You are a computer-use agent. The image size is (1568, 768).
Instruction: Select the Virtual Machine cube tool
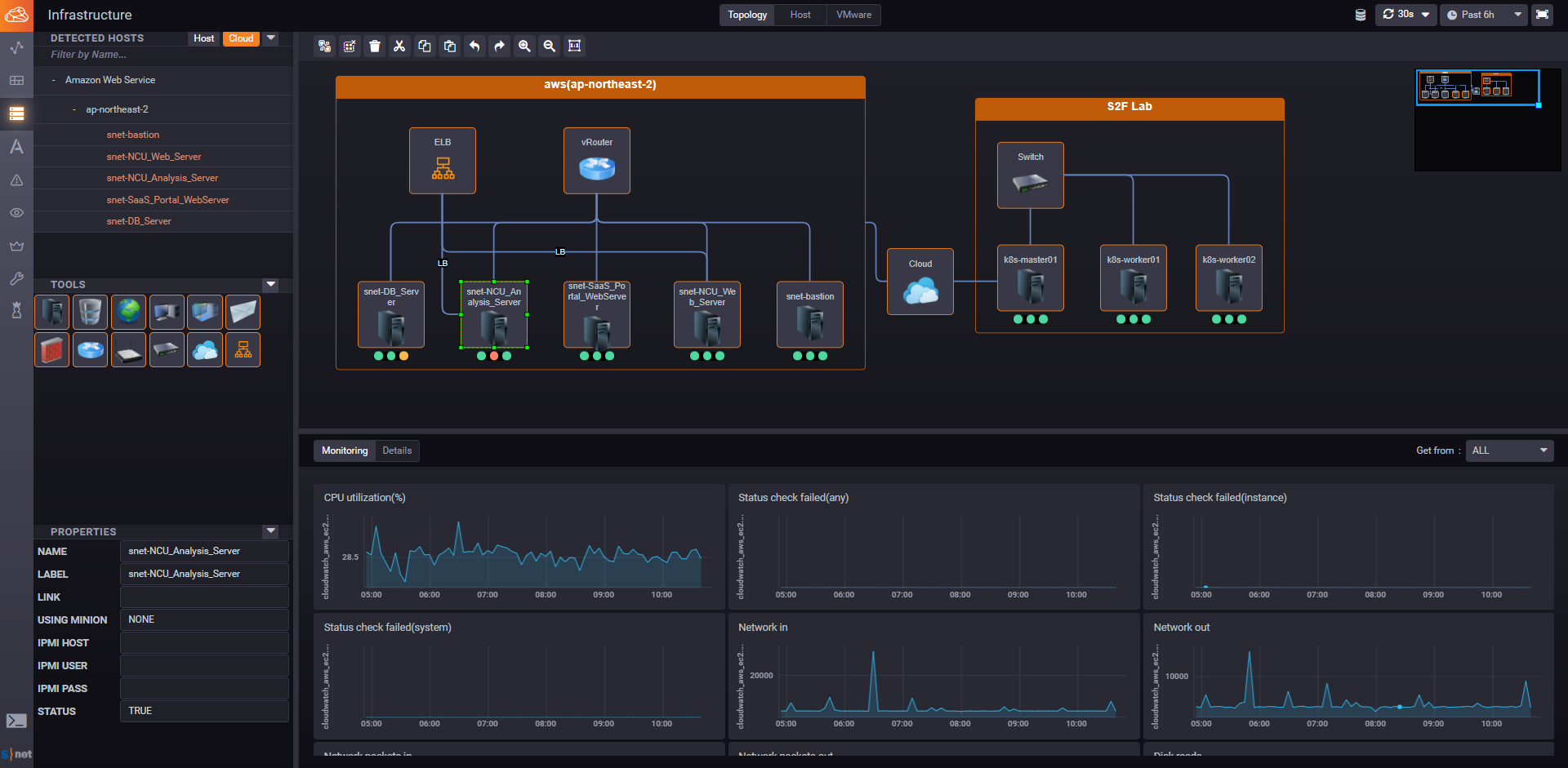point(205,312)
